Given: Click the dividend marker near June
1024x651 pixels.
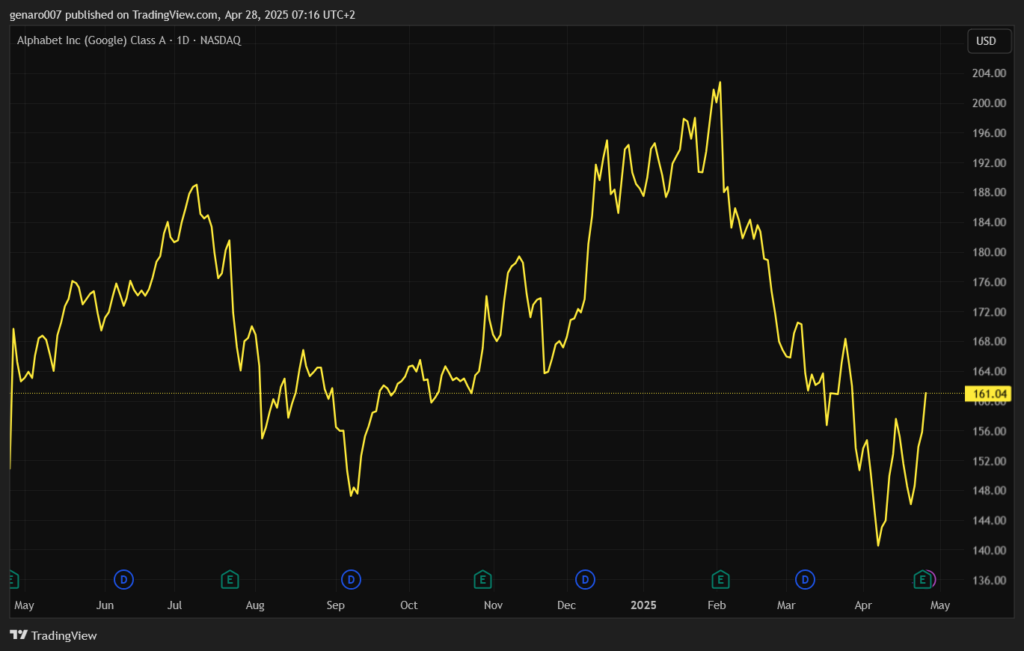Looking at the screenshot, I should (x=124, y=579).
